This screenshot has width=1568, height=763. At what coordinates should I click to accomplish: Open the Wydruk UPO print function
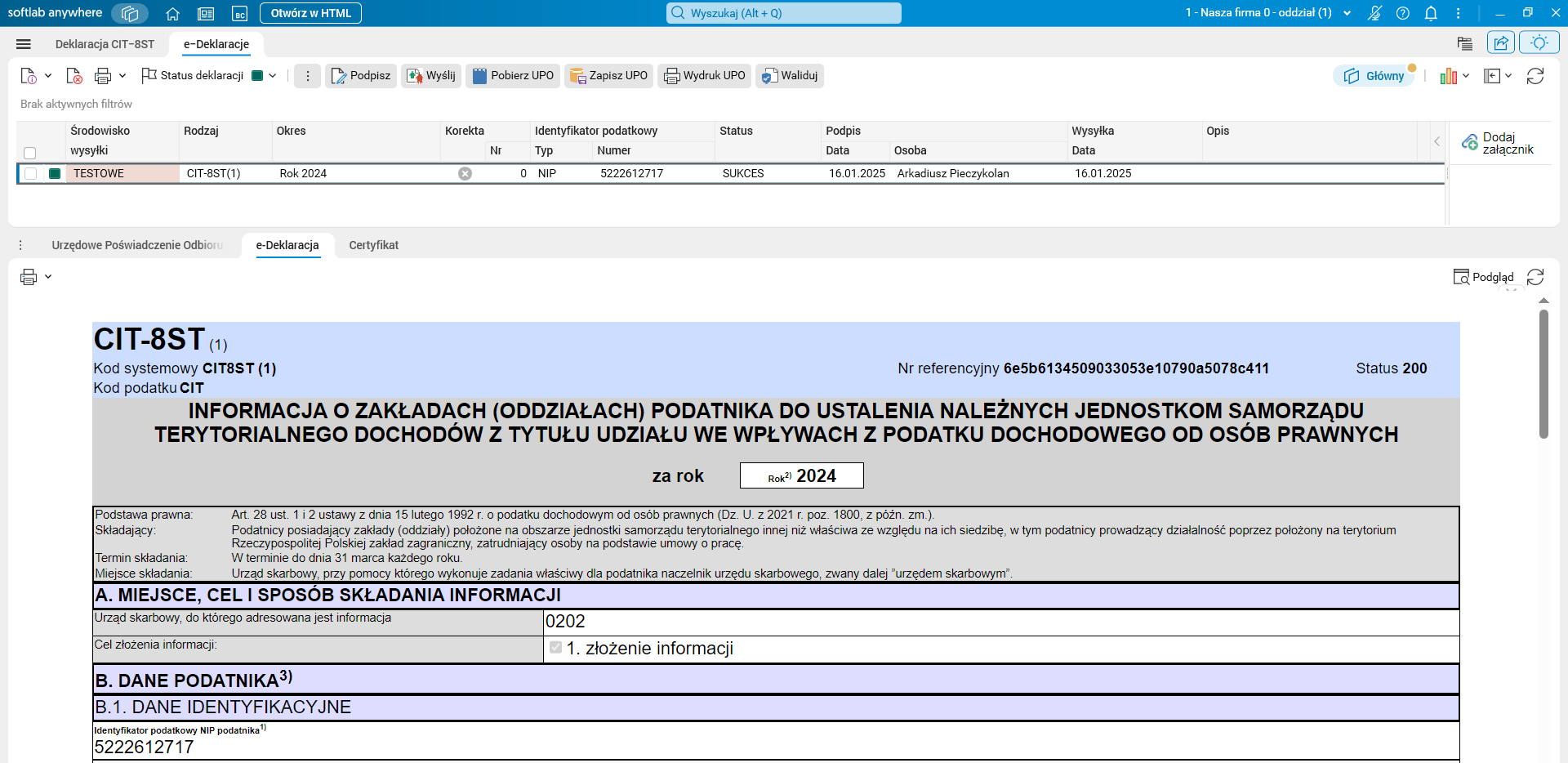coord(704,75)
